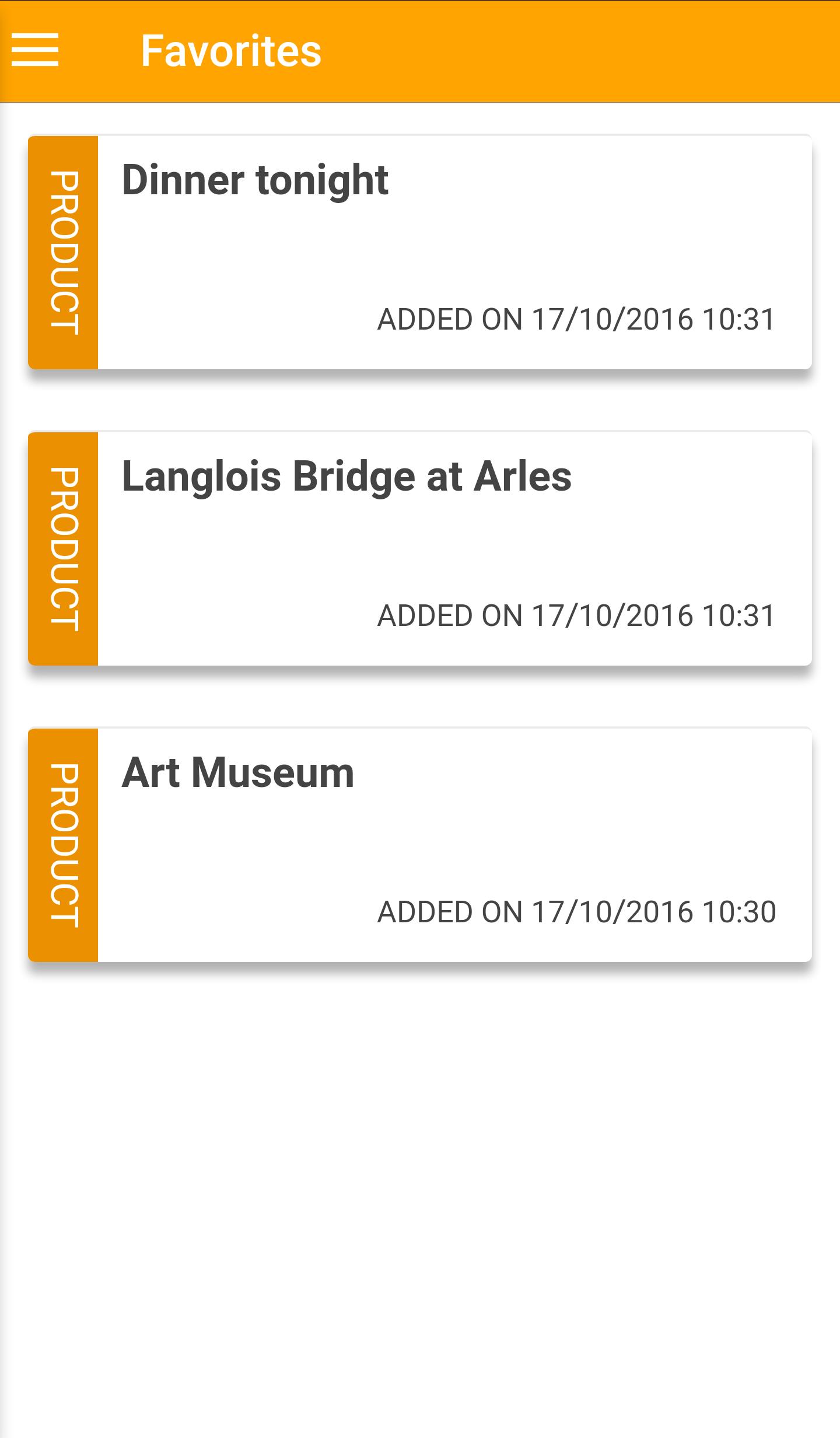Tap blank middle of Langlois Bridge card
The width and height of the screenshot is (840, 1438).
pos(455,547)
